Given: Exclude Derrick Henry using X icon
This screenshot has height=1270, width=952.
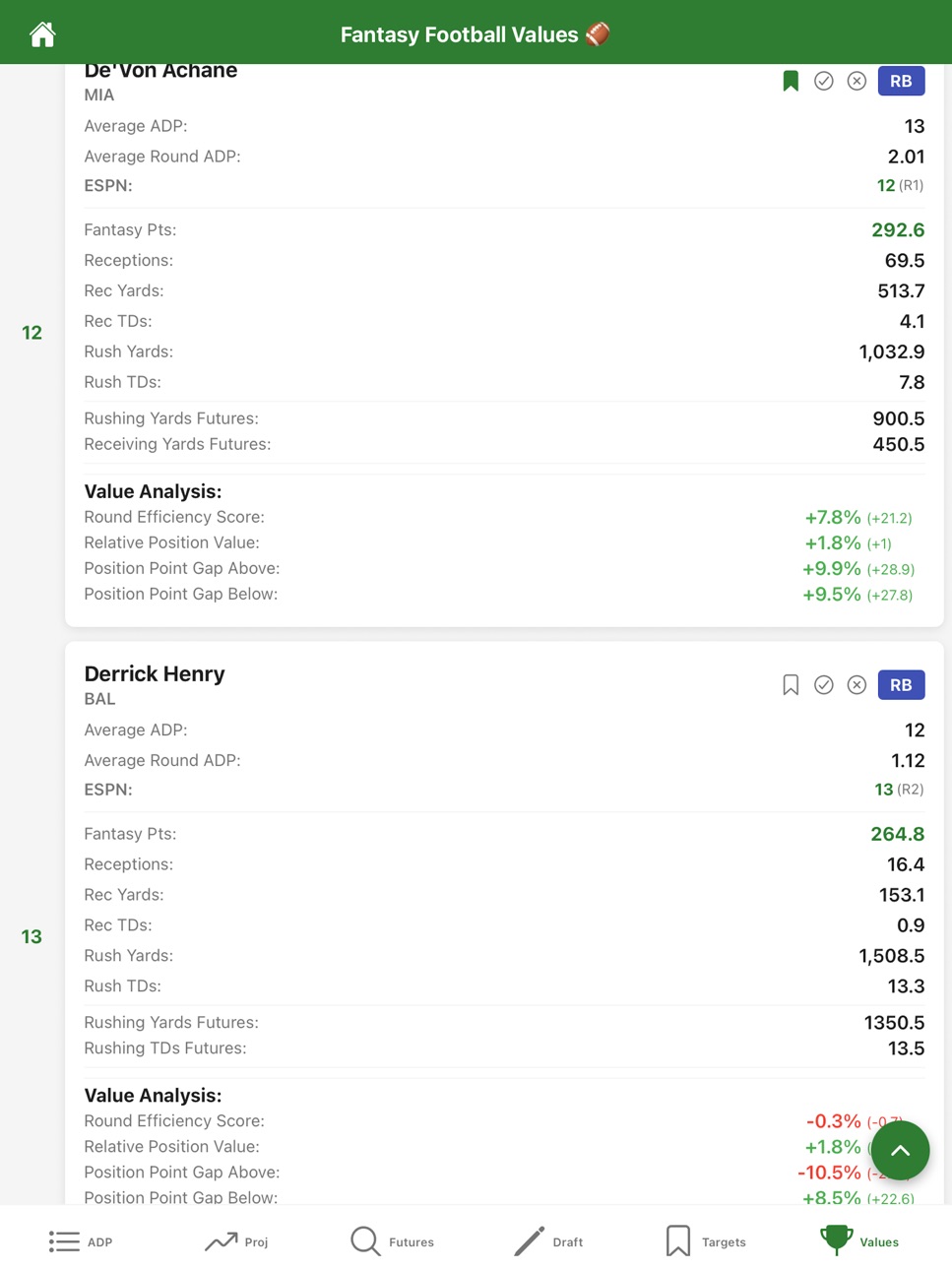Looking at the screenshot, I should tap(857, 685).
